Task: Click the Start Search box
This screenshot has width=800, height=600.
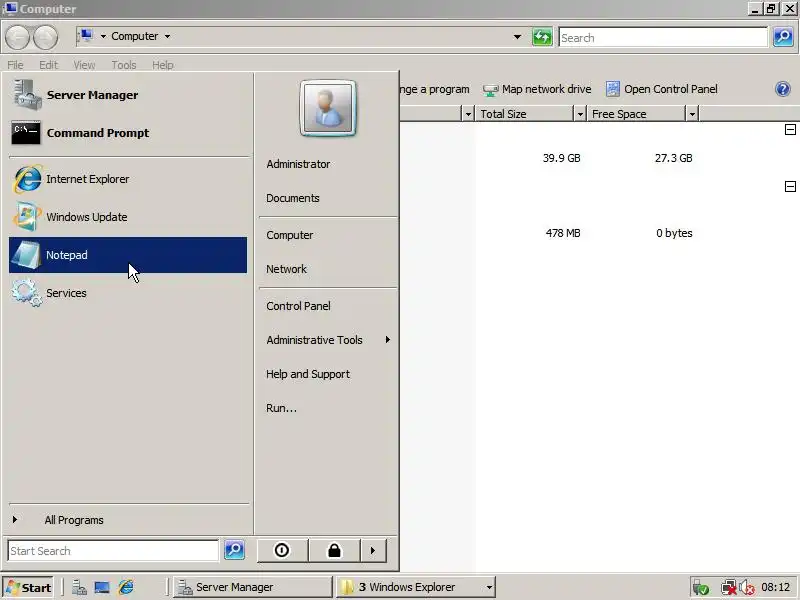Action: (x=113, y=551)
